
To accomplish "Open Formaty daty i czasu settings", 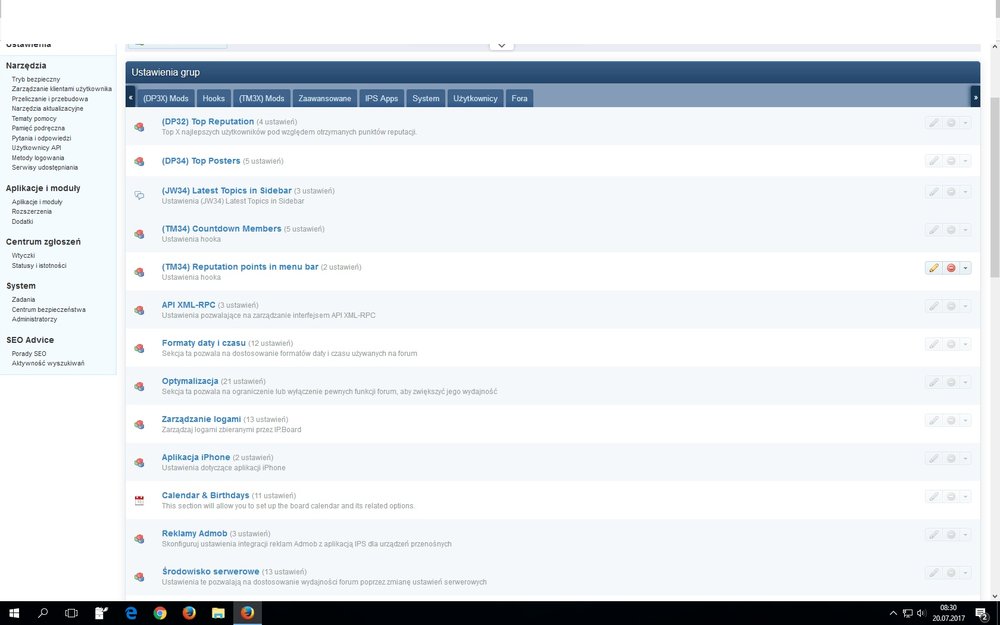I will (x=203, y=343).
